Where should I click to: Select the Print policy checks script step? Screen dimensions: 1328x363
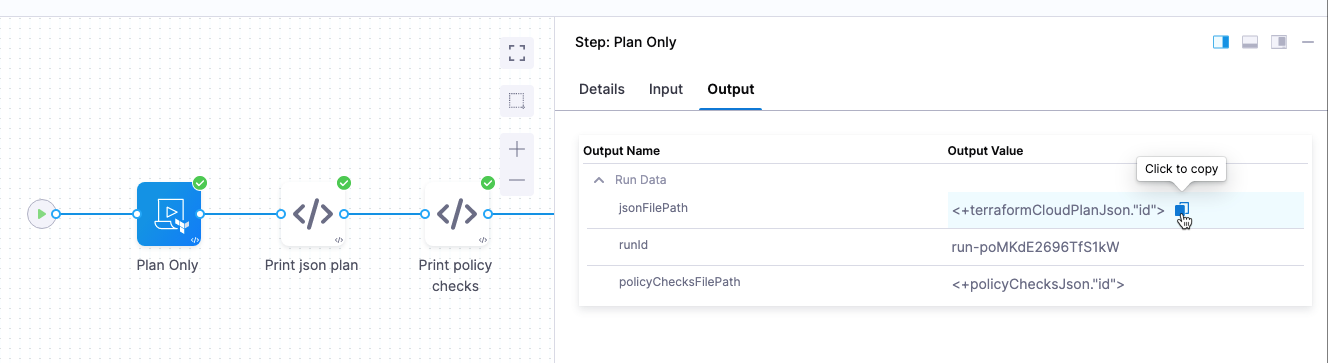coord(457,214)
